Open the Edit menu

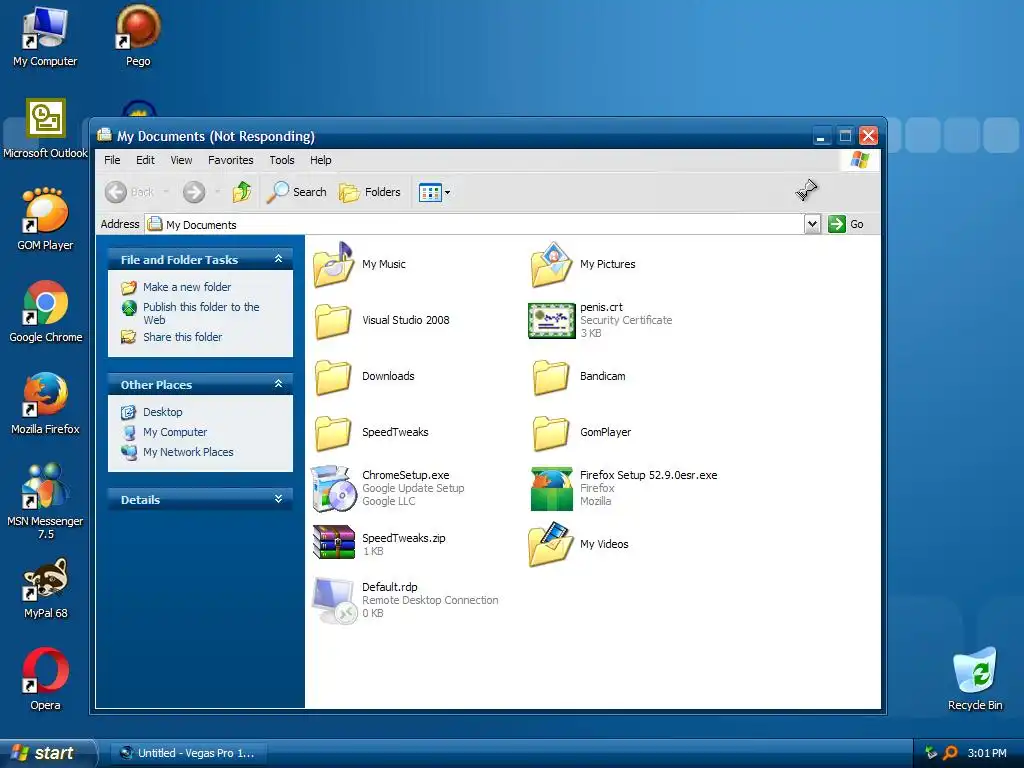pyautogui.click(x=145, y=160)
